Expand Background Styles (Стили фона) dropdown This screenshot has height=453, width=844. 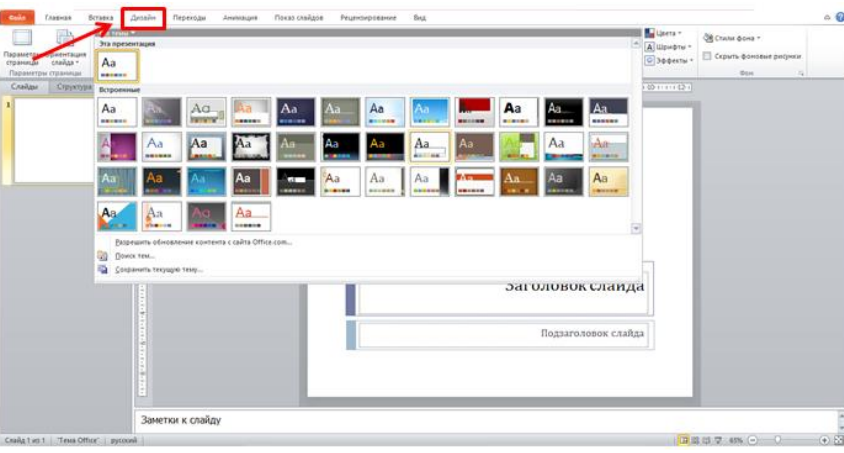[x=732, y=37]
